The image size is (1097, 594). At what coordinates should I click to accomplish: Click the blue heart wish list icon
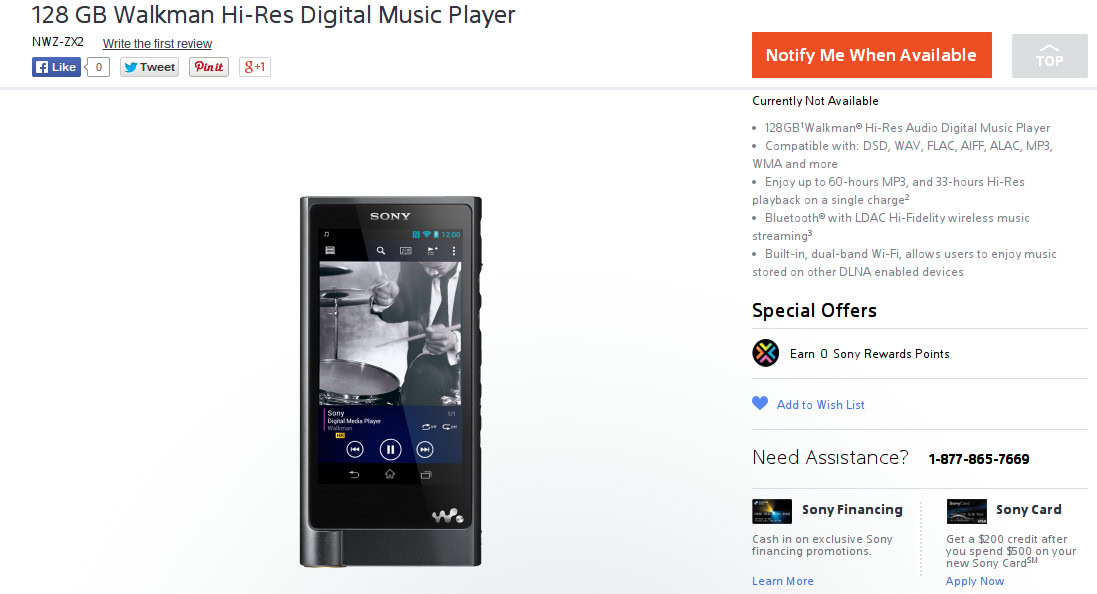[x=760, y=403]
